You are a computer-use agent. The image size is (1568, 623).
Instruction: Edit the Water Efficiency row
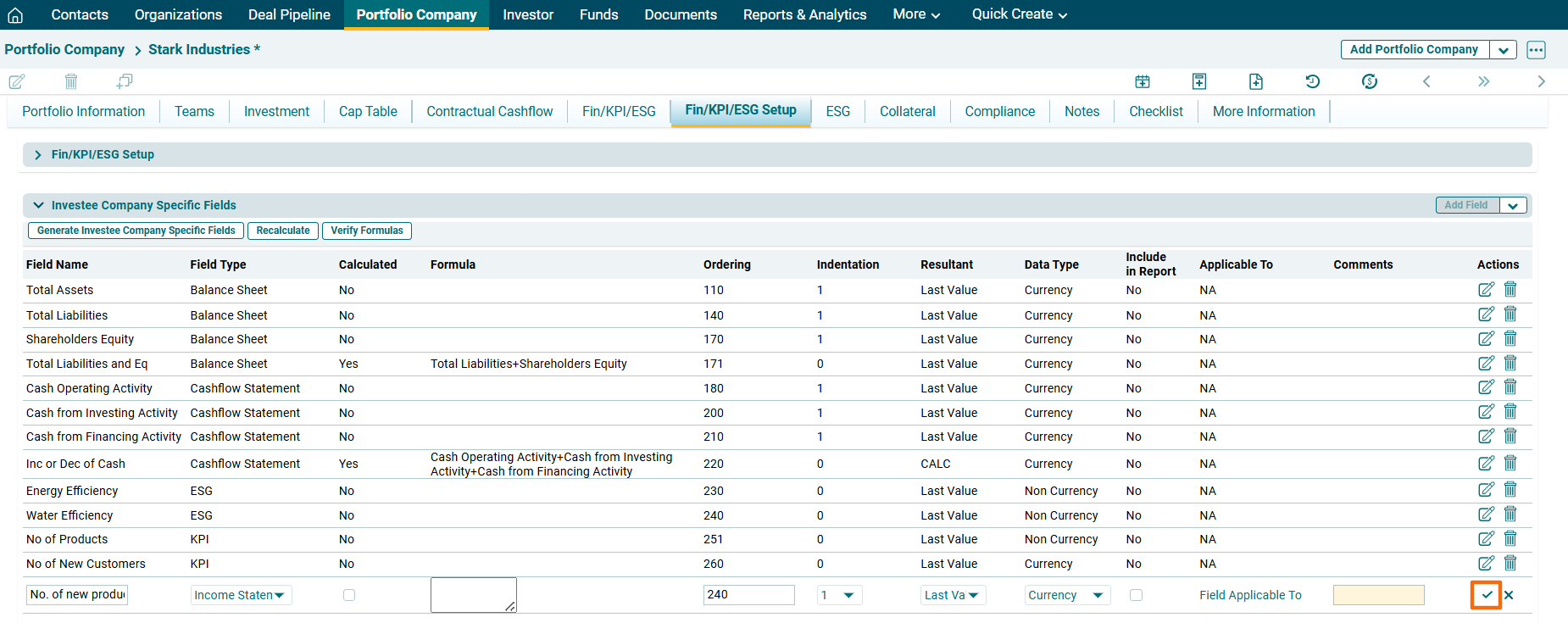click(1486, 515)
